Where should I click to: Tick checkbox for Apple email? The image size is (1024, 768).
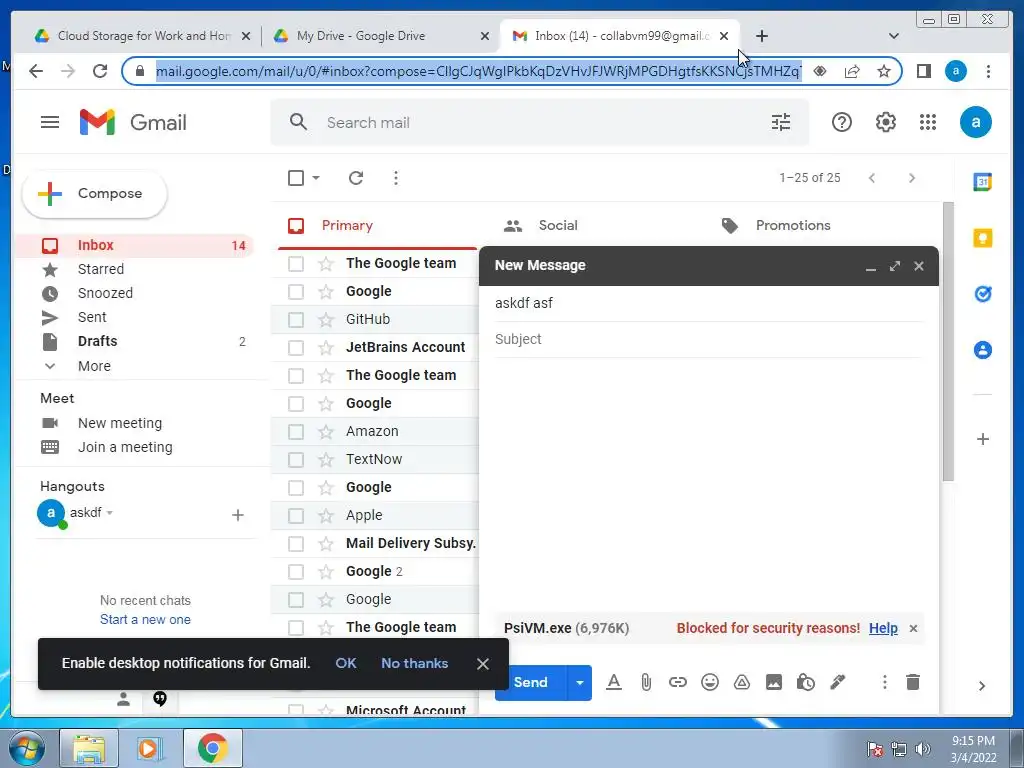click(x=296, y=516)
